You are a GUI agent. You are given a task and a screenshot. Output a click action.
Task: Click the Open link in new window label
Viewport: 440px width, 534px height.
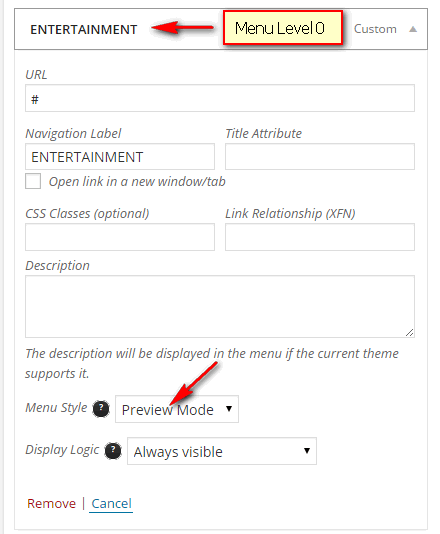coord(137,182)
